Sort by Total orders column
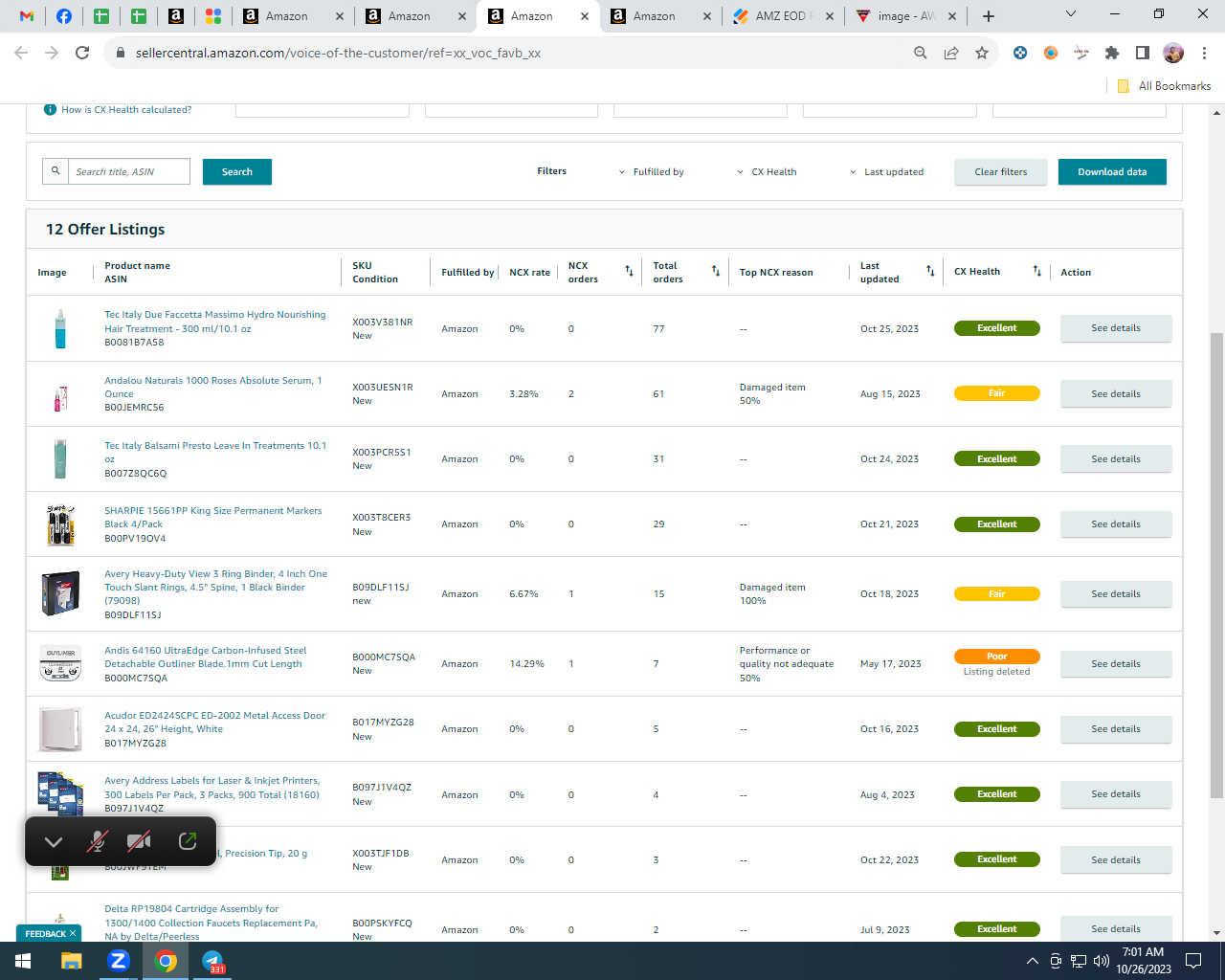Screen dimensions: 1225x980 (716, 272)
